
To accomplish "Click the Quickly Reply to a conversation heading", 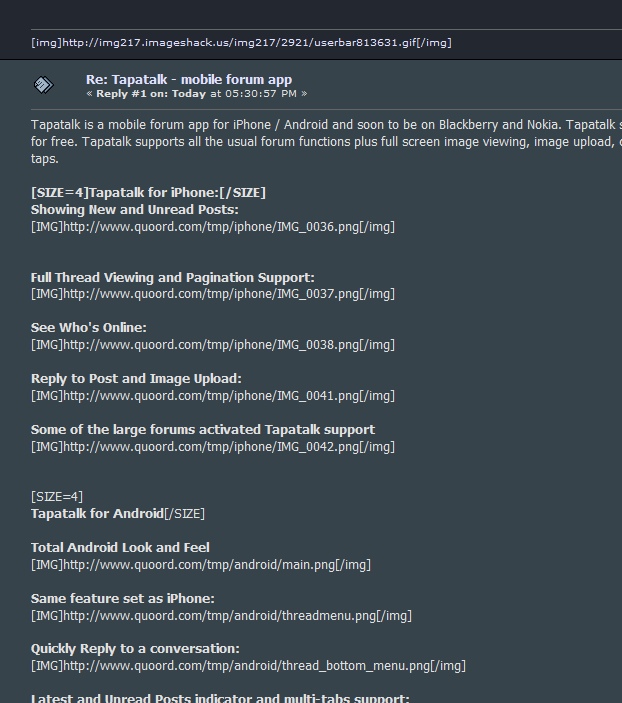I will point(135,649).
